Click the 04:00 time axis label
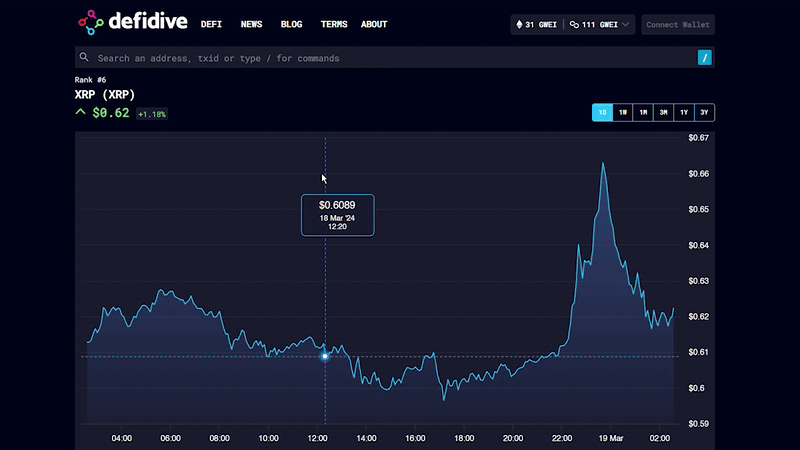Viewport: 800px width, 450px height. tap(121, 438)
